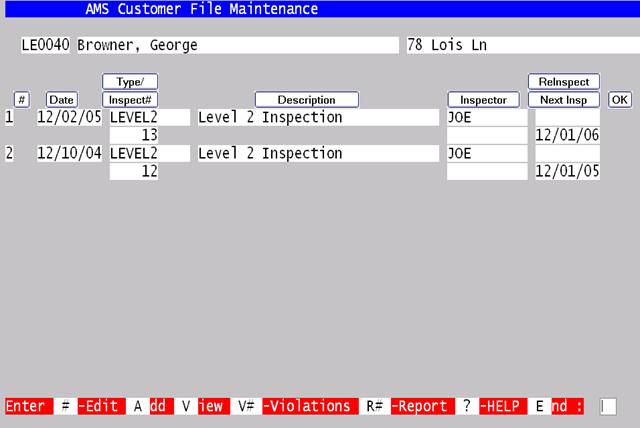Choose Add from the bottom command bar

[148, 406]
